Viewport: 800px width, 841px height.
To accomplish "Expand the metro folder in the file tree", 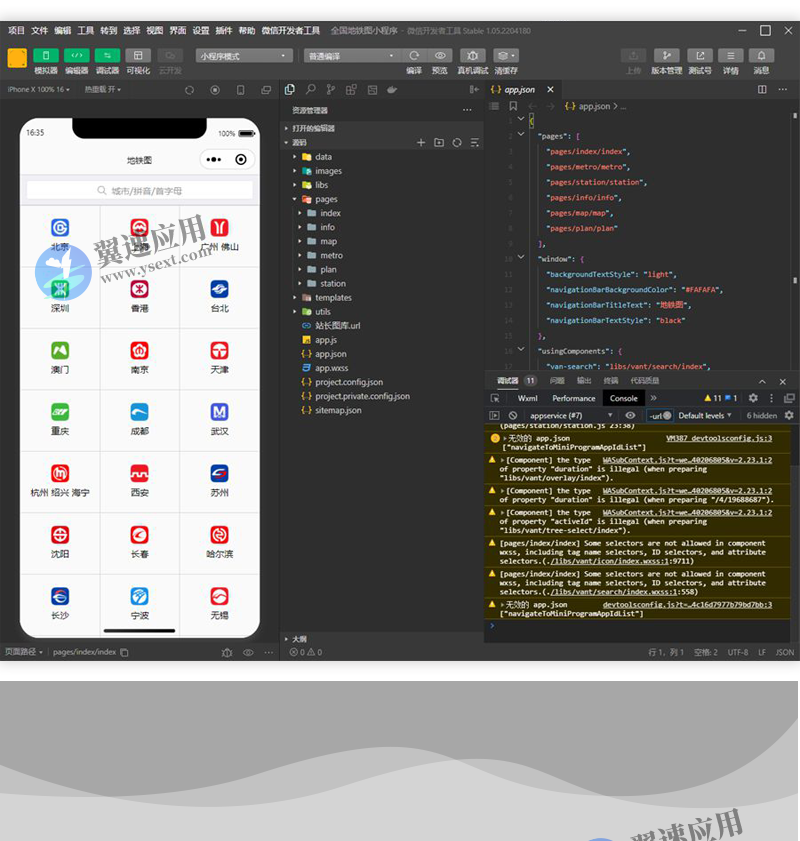I will click(x=331, y=255).
